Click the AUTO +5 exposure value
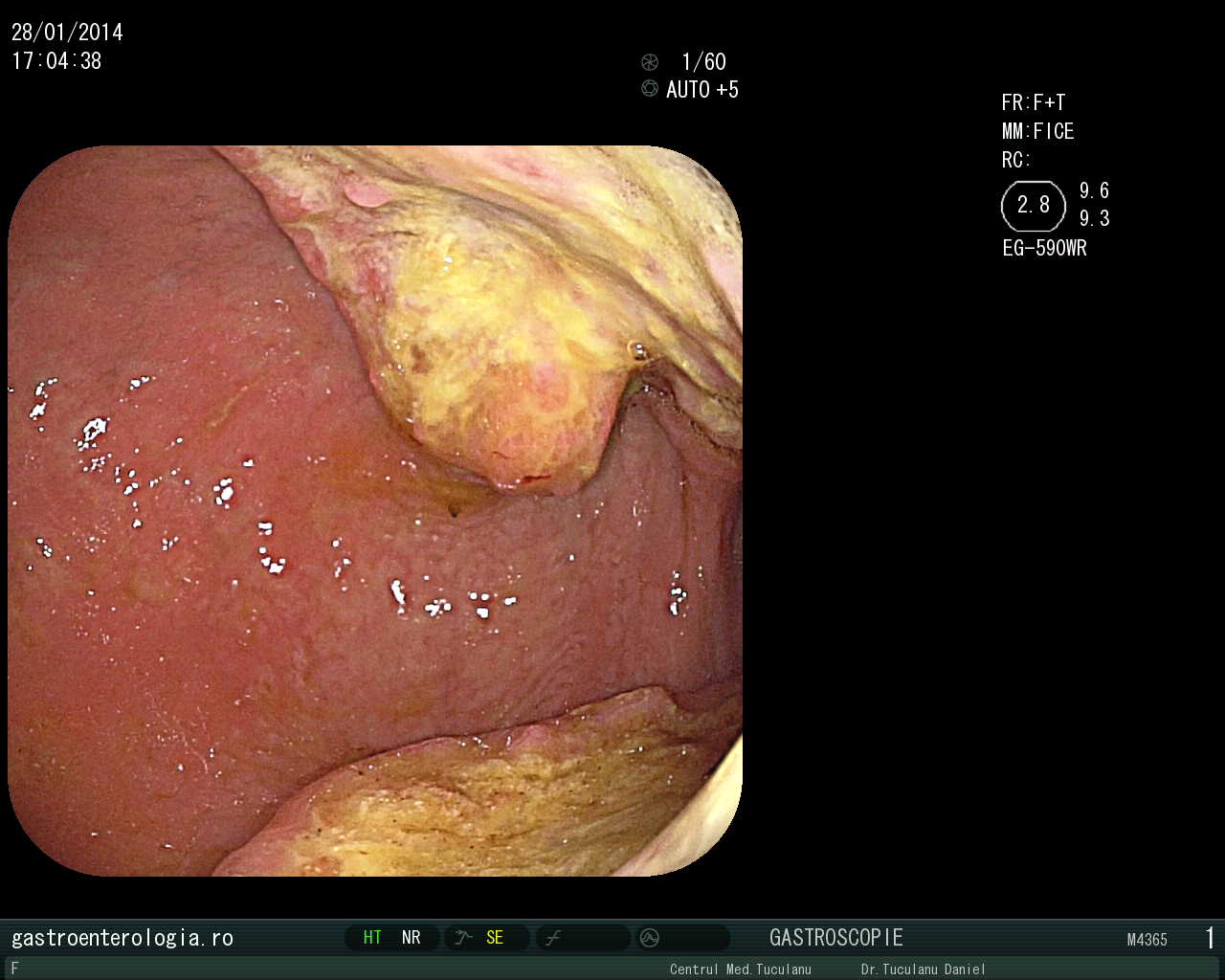Image resolution: width=1225 pixels, height=980 pixels. (702, 90)
